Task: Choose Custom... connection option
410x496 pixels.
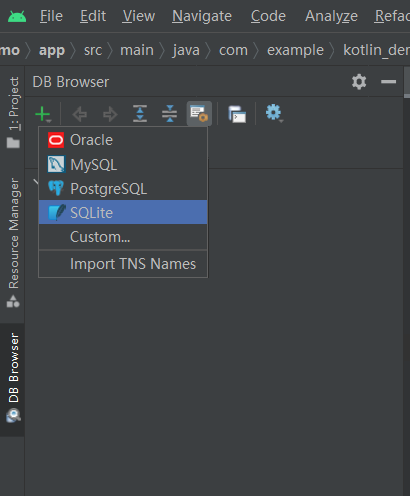Action: point(123,237)
